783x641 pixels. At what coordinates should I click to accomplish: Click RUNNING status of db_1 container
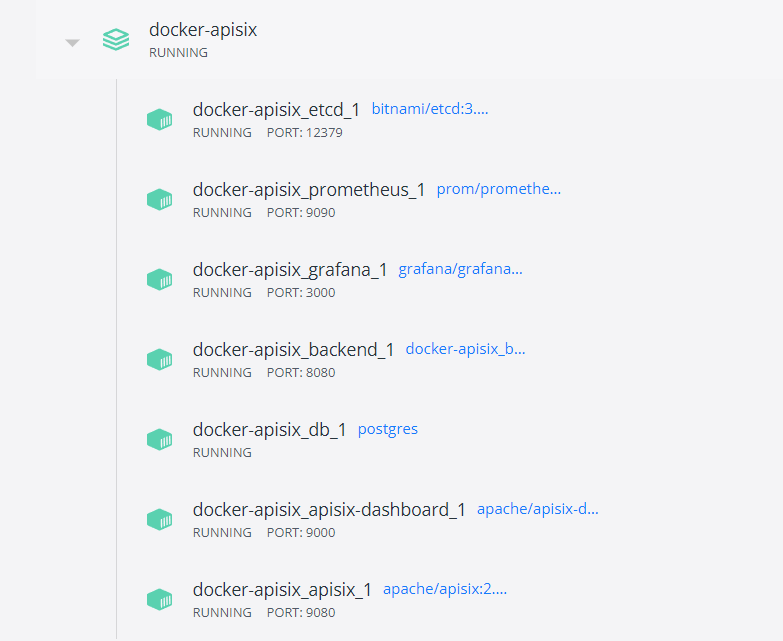pyautogui.click(x=222, y=453)
